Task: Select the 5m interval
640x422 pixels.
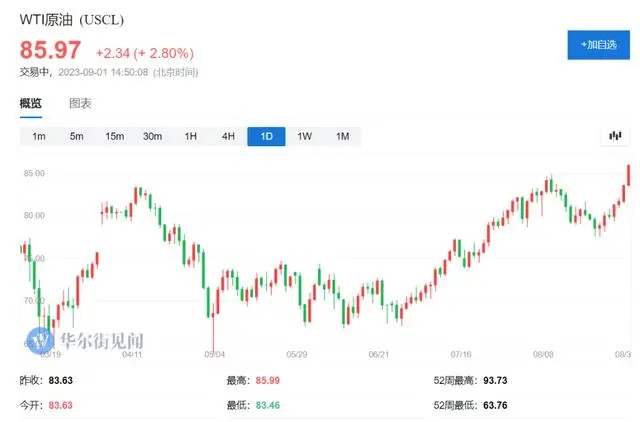Action: [x=77, y=136]
